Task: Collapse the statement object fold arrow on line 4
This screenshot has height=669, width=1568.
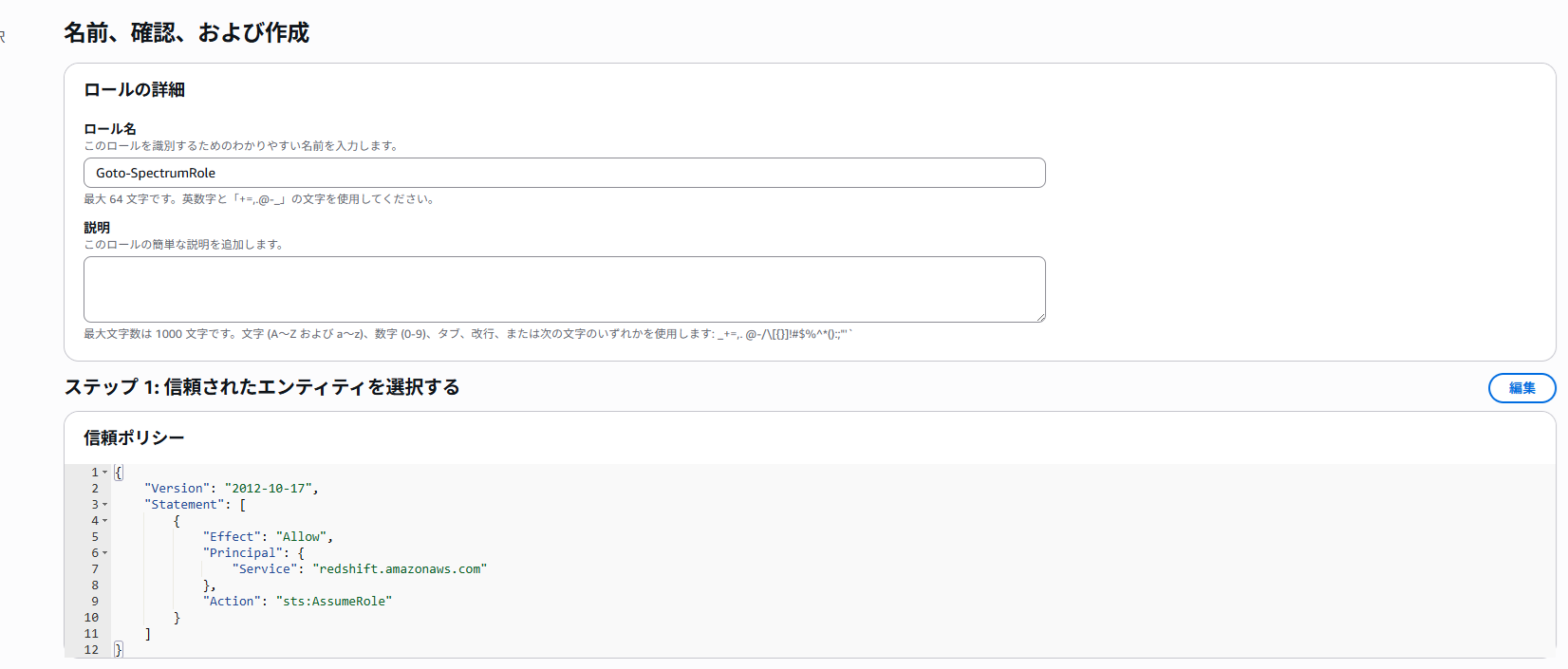Action: point(105,521)
